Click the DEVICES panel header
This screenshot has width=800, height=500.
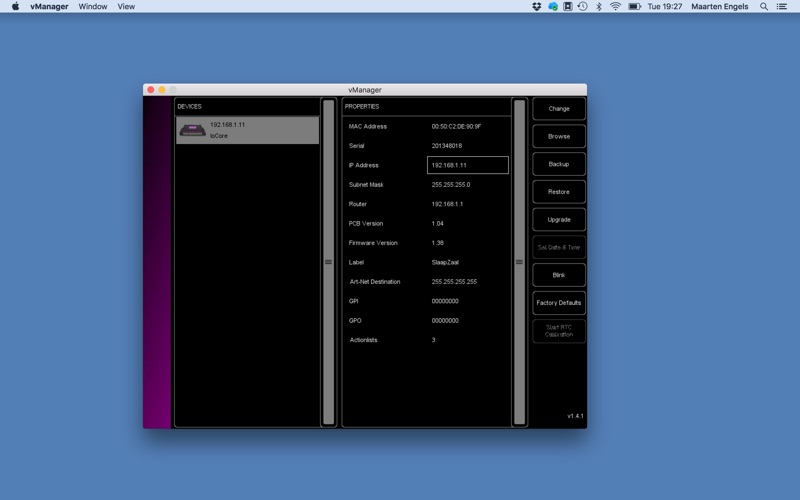point(189,107)
